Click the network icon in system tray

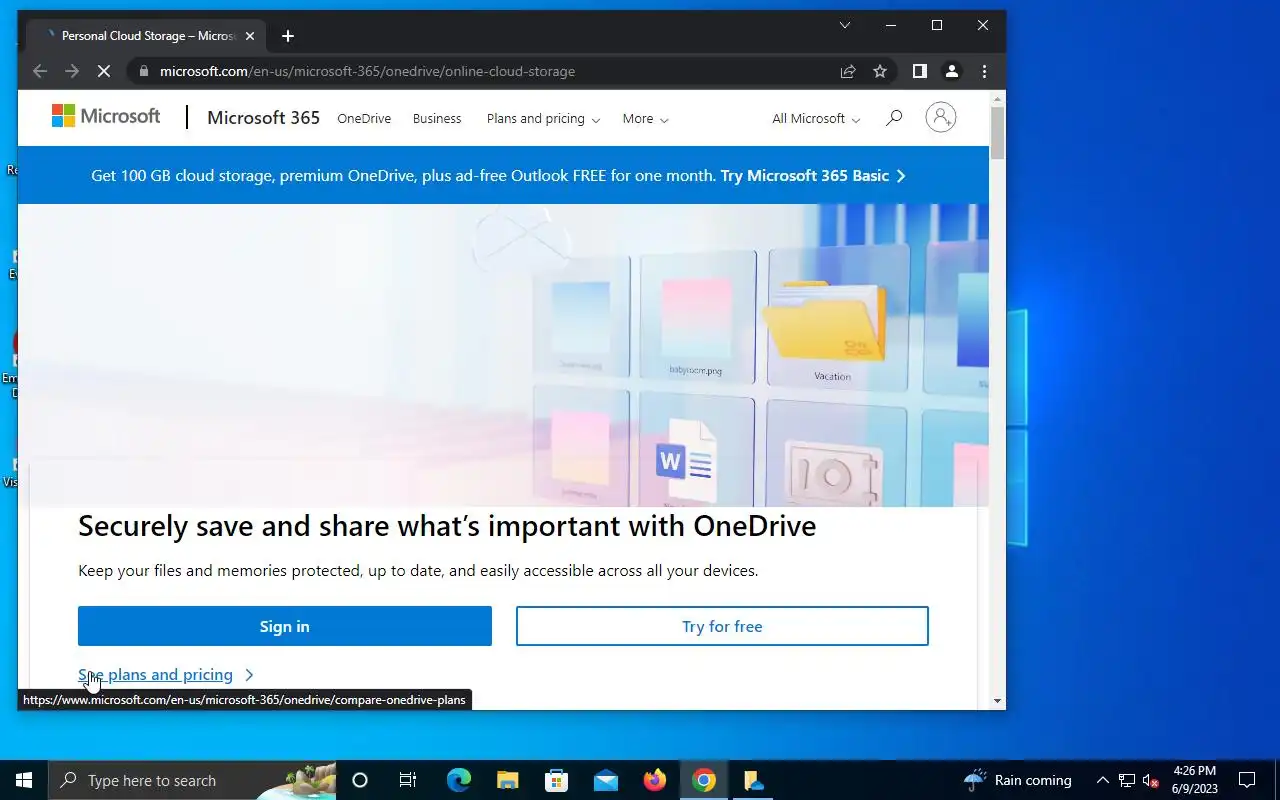pyautogui.click(x=1127, y=780)
